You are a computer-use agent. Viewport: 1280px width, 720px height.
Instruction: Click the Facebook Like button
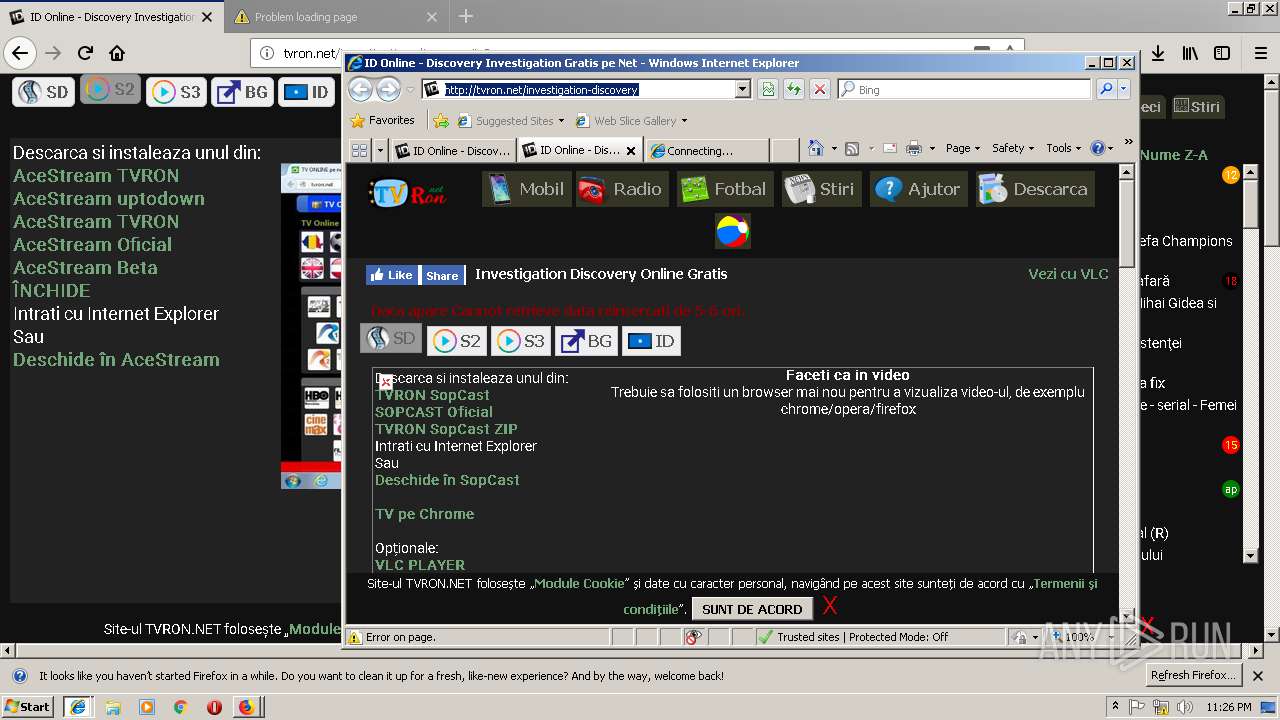(391, 275)
